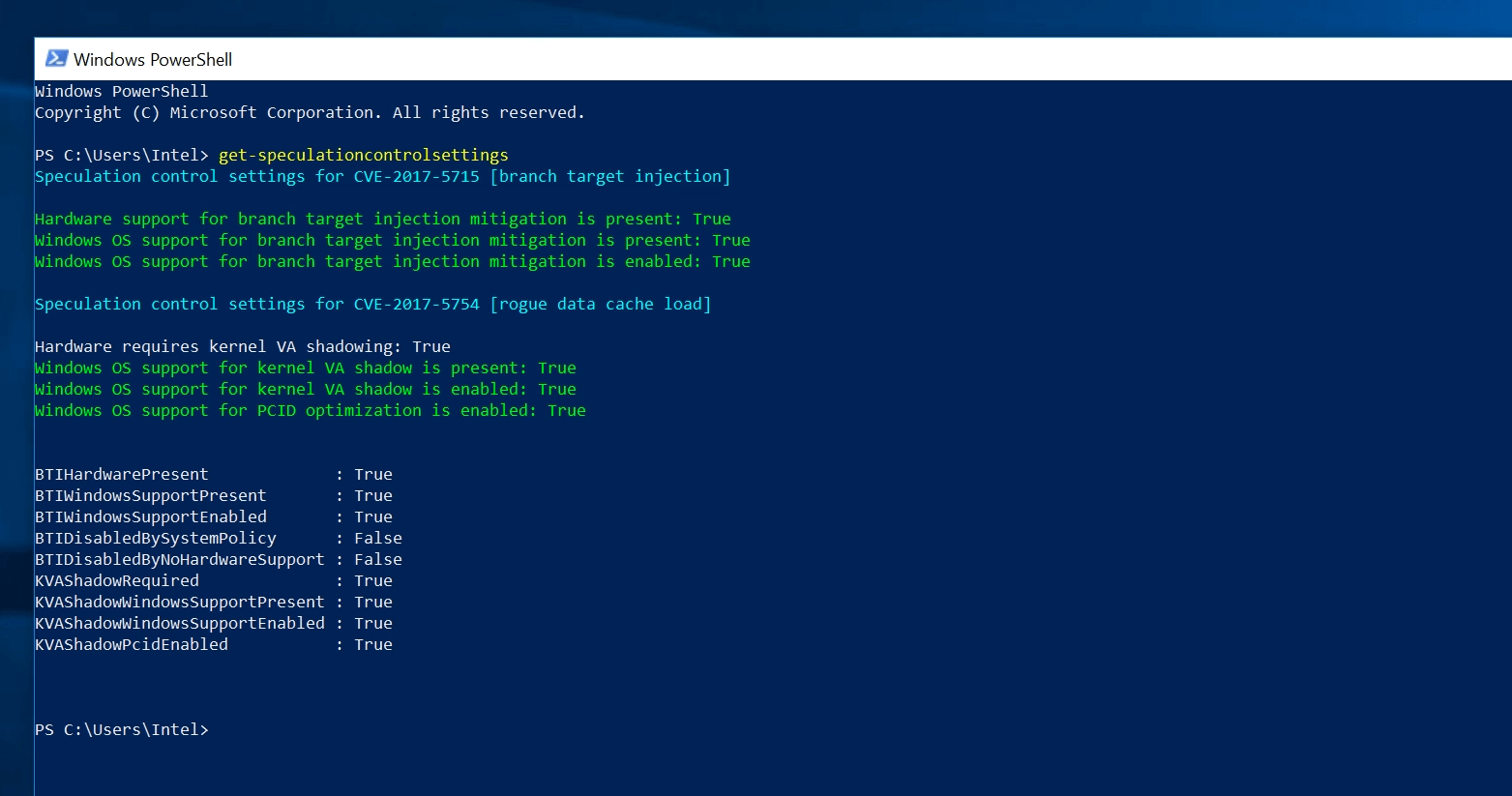The height and width of the screenshot is (796, 1512).
Task: Click the BTIDisabledBySystemPolicy row
Action: point(219,539)
